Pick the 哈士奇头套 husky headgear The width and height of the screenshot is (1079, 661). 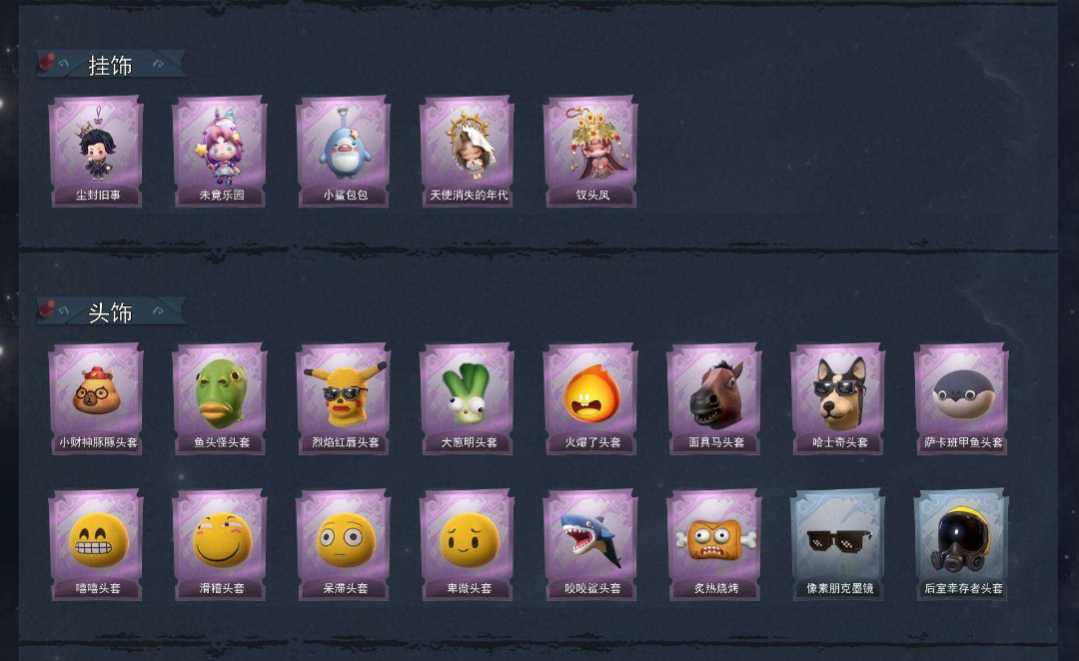[838, 399]
